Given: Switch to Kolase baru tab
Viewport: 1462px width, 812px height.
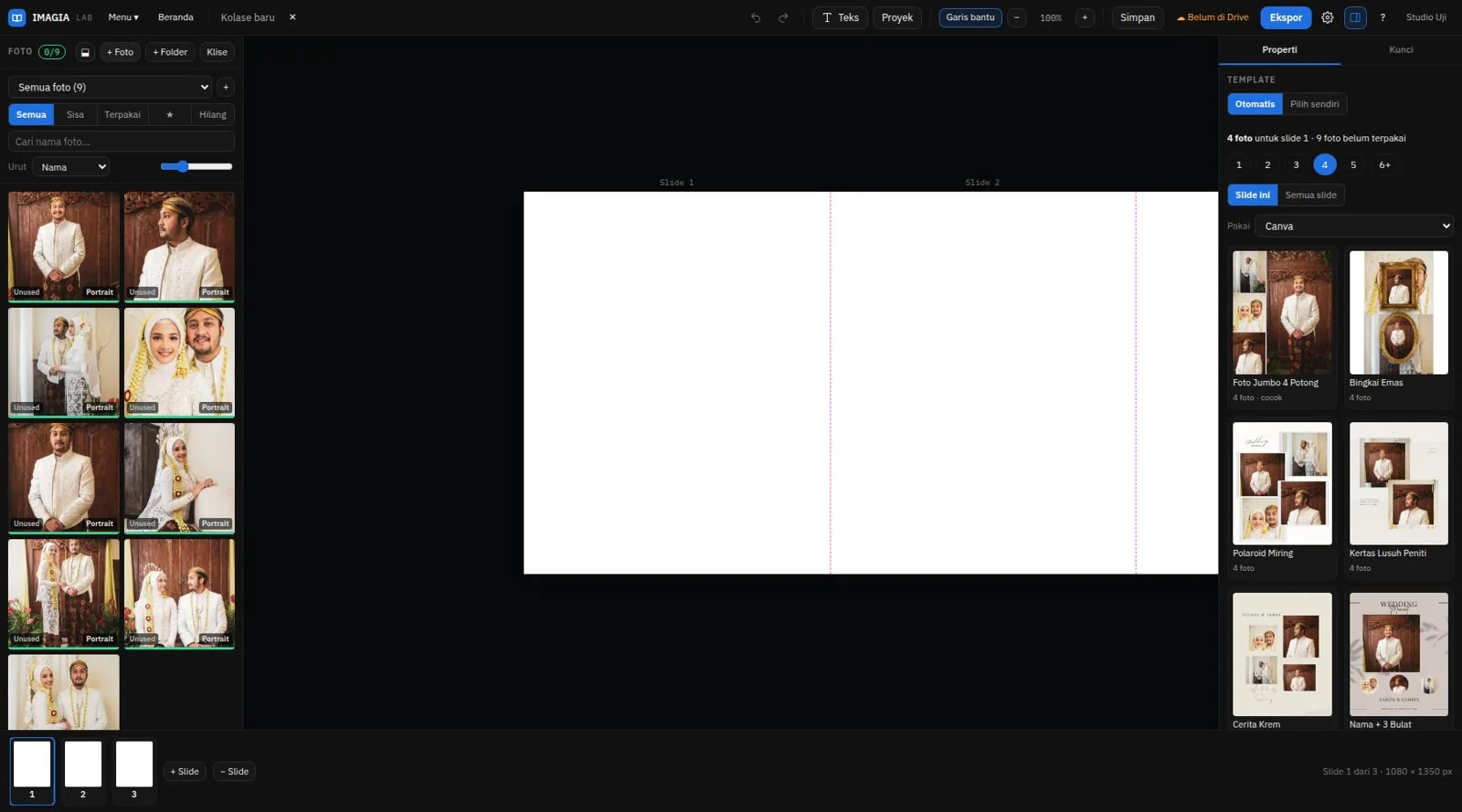Looking at the screenshot, I should click(248, 17).
